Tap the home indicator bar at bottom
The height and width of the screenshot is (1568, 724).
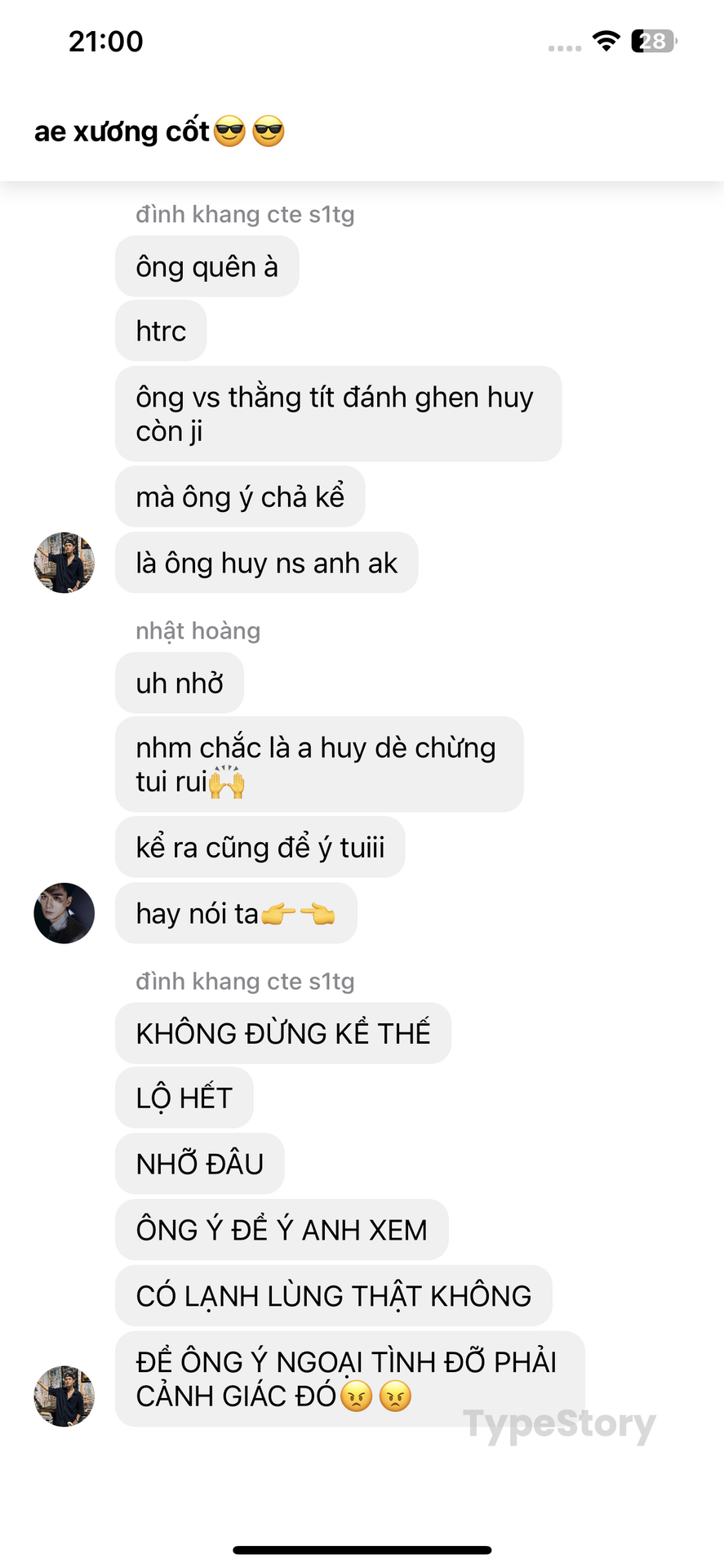362,1550
